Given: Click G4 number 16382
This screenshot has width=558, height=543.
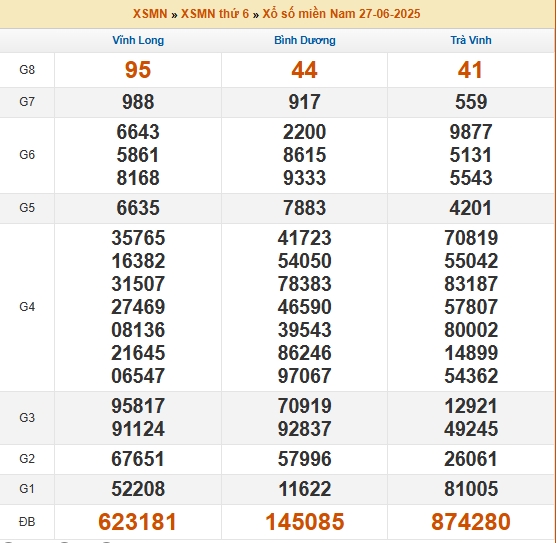Looking at the screenshot, I should click(138, 261).
